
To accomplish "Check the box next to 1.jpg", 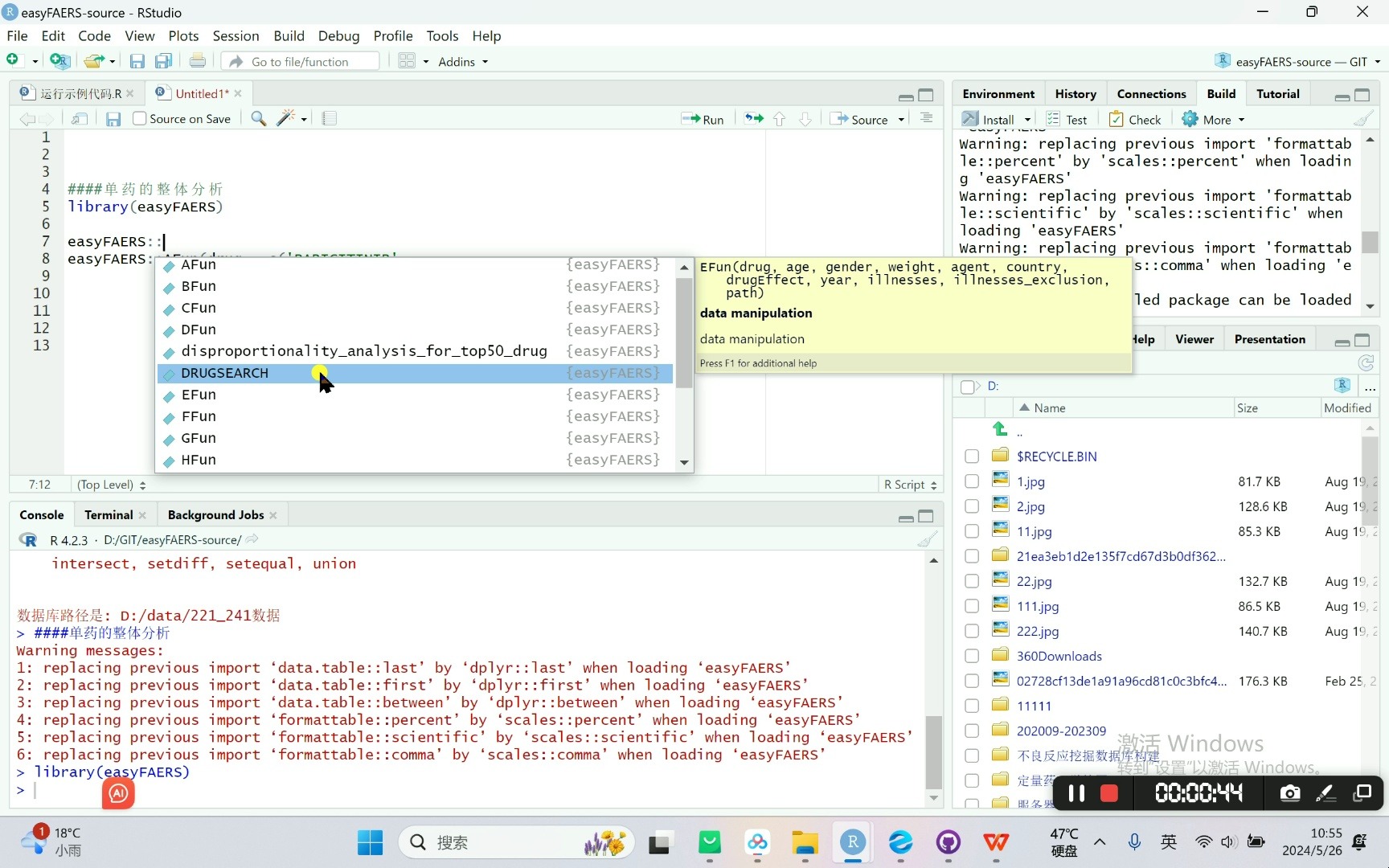I will pyautogui.click(x=972, y=481).
